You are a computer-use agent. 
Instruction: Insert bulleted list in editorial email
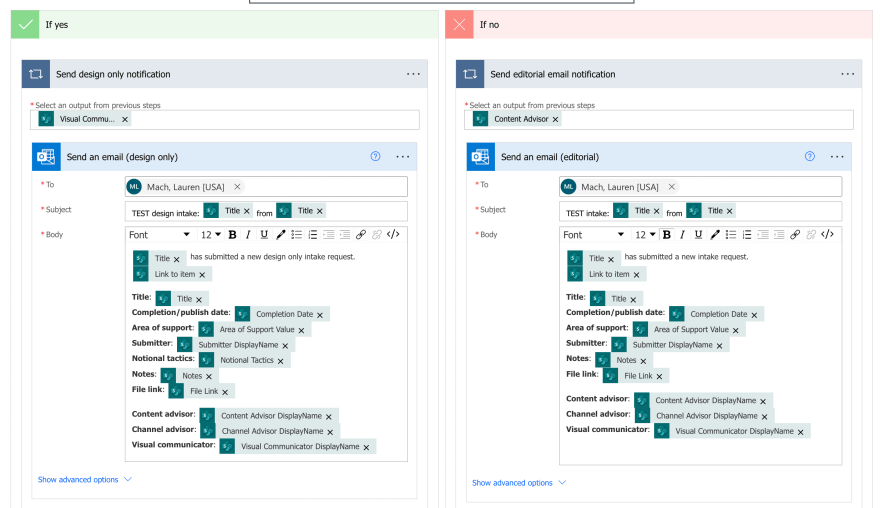(731, 235)
